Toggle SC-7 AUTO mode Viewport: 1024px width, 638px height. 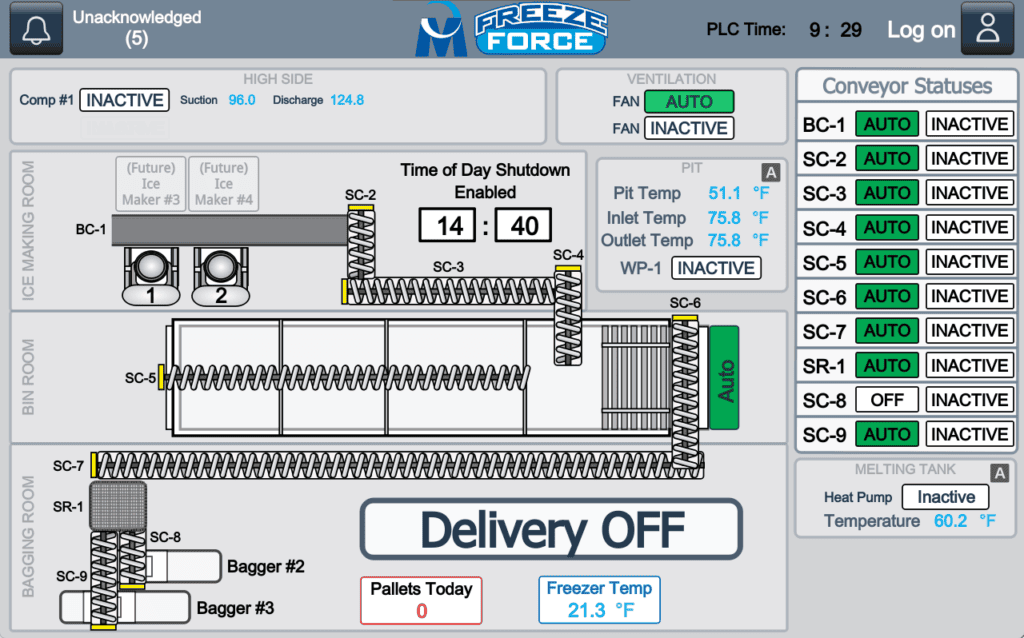click(x=887, y=330)
